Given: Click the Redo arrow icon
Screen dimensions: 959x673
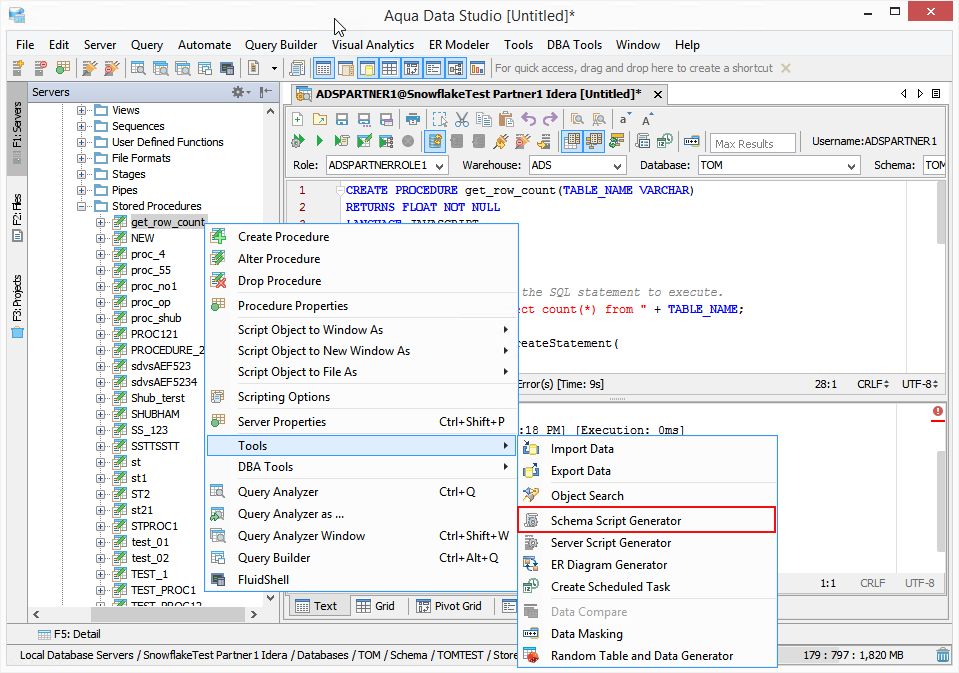Looking at the screenshot, I should pos(550,119).
